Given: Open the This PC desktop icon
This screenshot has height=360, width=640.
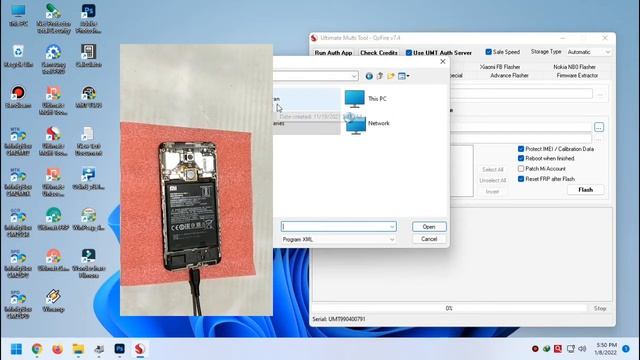Looking at the screenshot, I should [x=18, y=16].
